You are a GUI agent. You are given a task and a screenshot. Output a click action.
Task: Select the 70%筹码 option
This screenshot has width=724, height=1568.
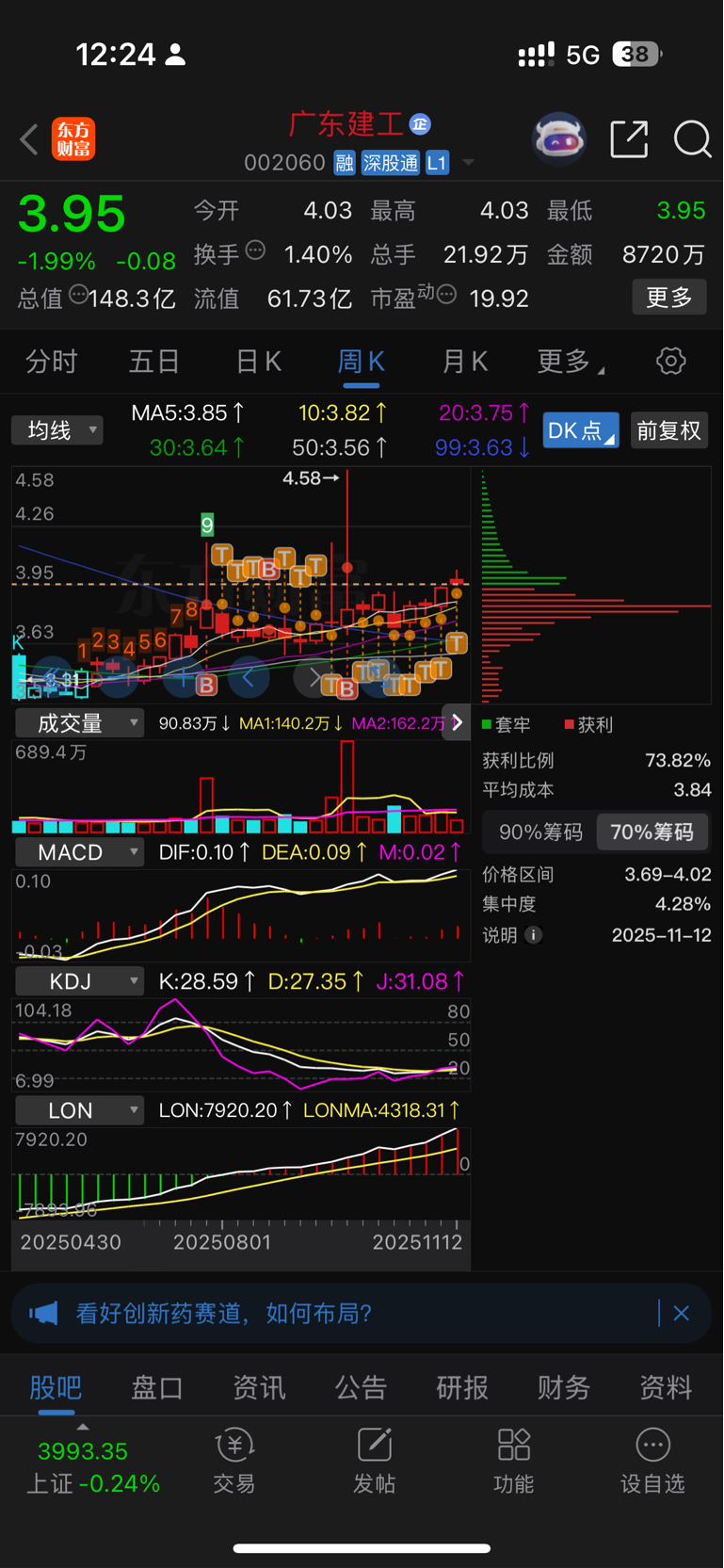[652, 832]
